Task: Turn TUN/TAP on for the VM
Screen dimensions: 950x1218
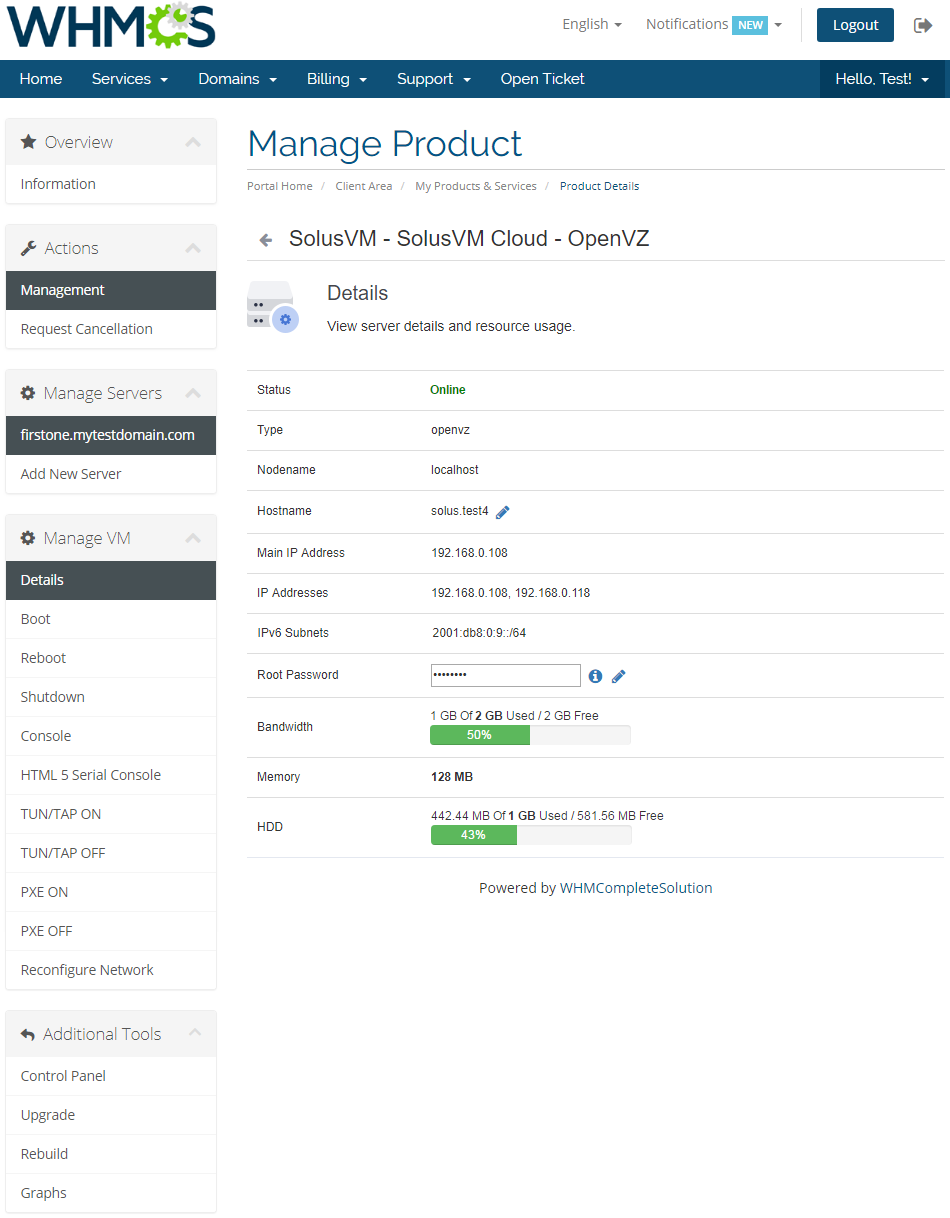Action: [61, 814]
